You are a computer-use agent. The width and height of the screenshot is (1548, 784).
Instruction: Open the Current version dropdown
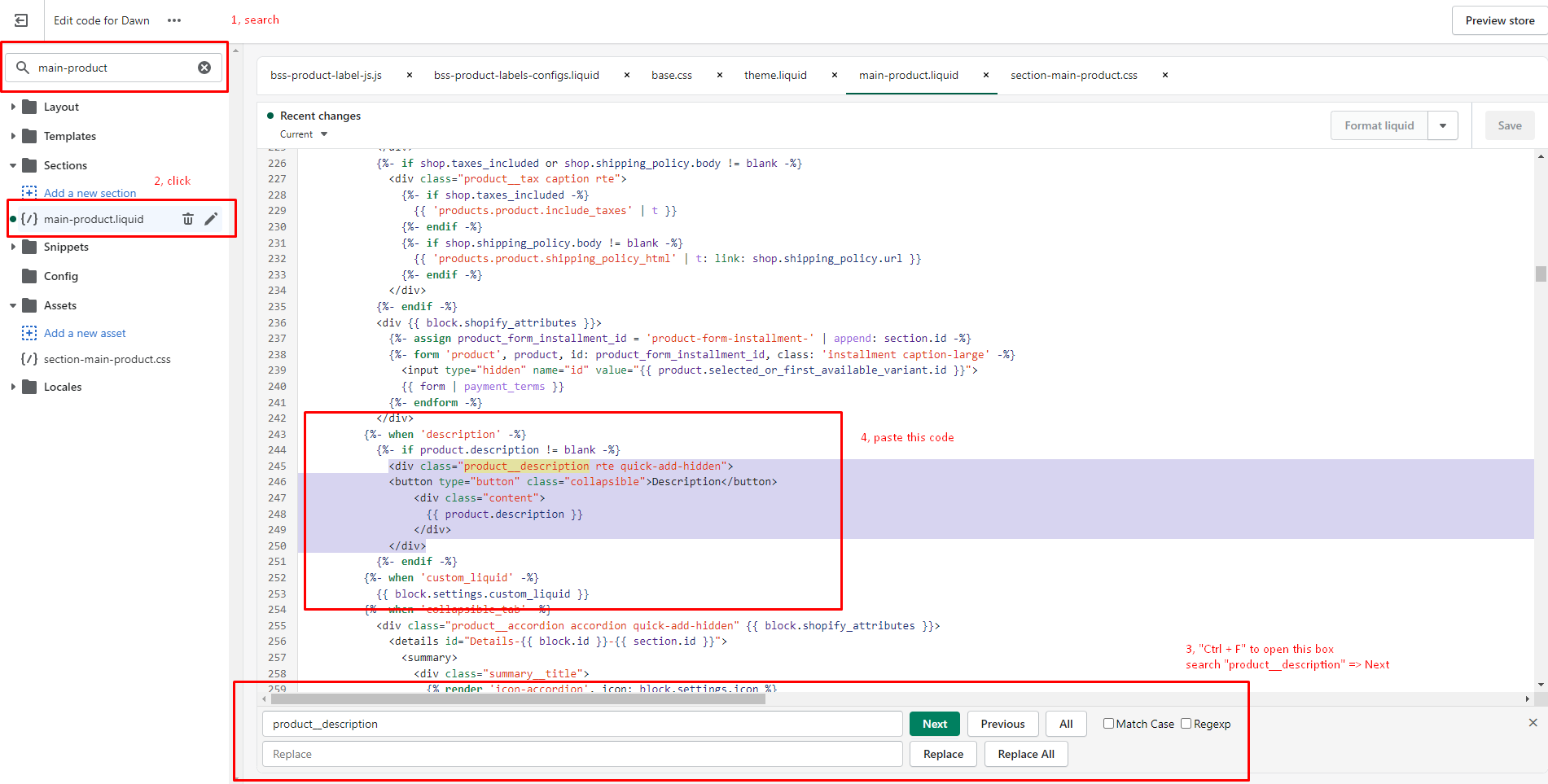tap(304, 134)
